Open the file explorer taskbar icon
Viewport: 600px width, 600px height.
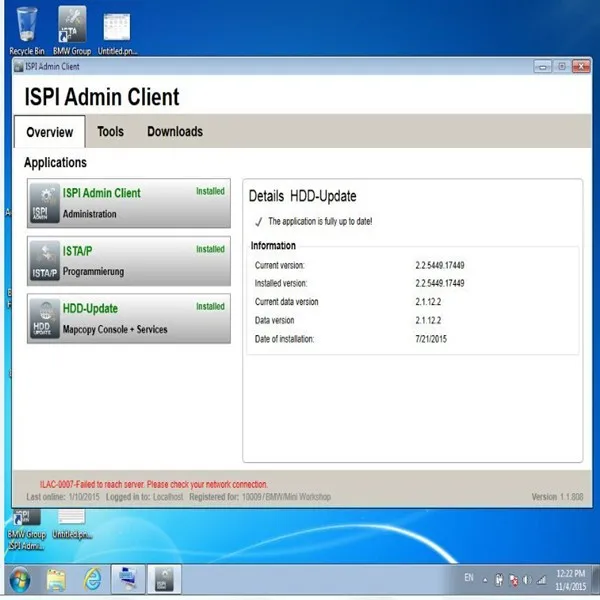56,580
